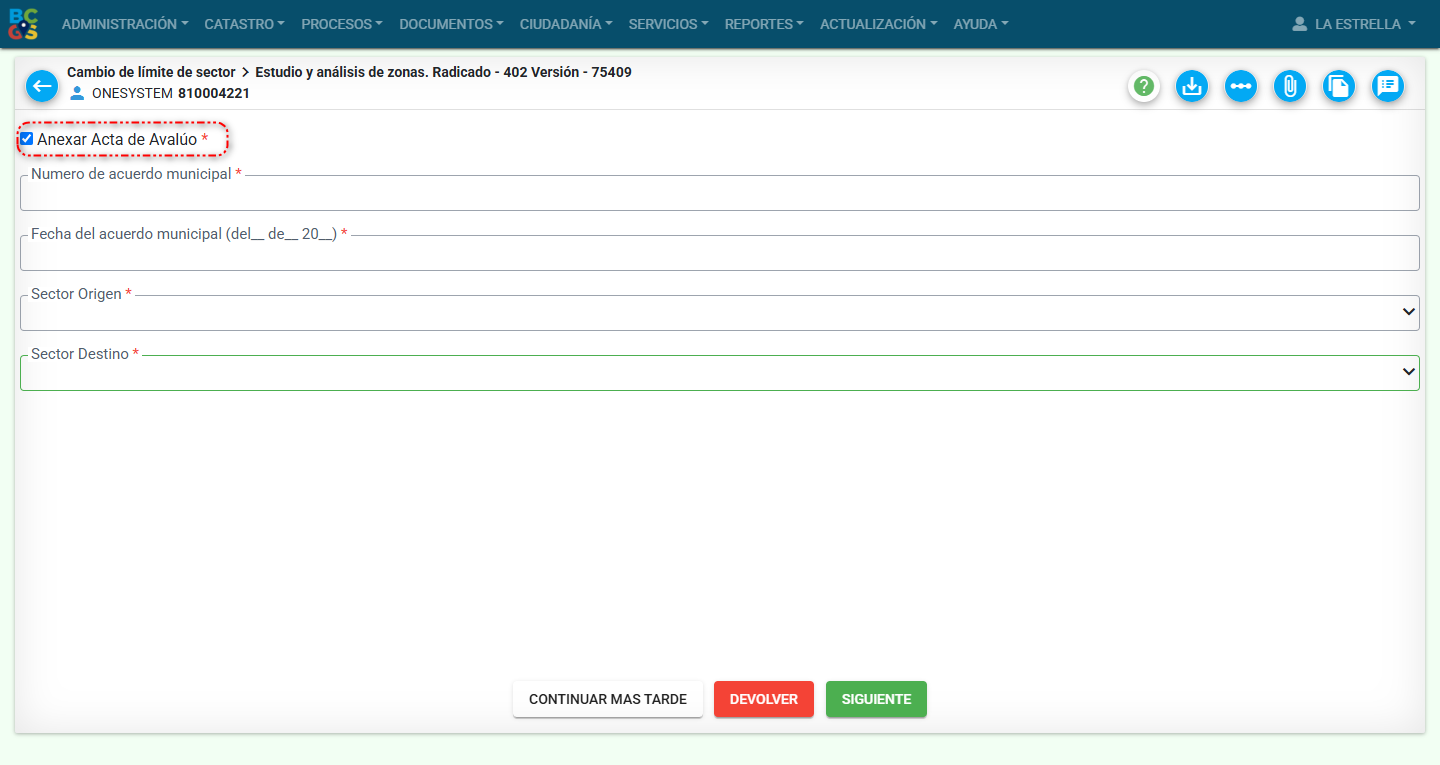
Task: Click the download icon in the toolbar
Action: (x=1191, y=87)
